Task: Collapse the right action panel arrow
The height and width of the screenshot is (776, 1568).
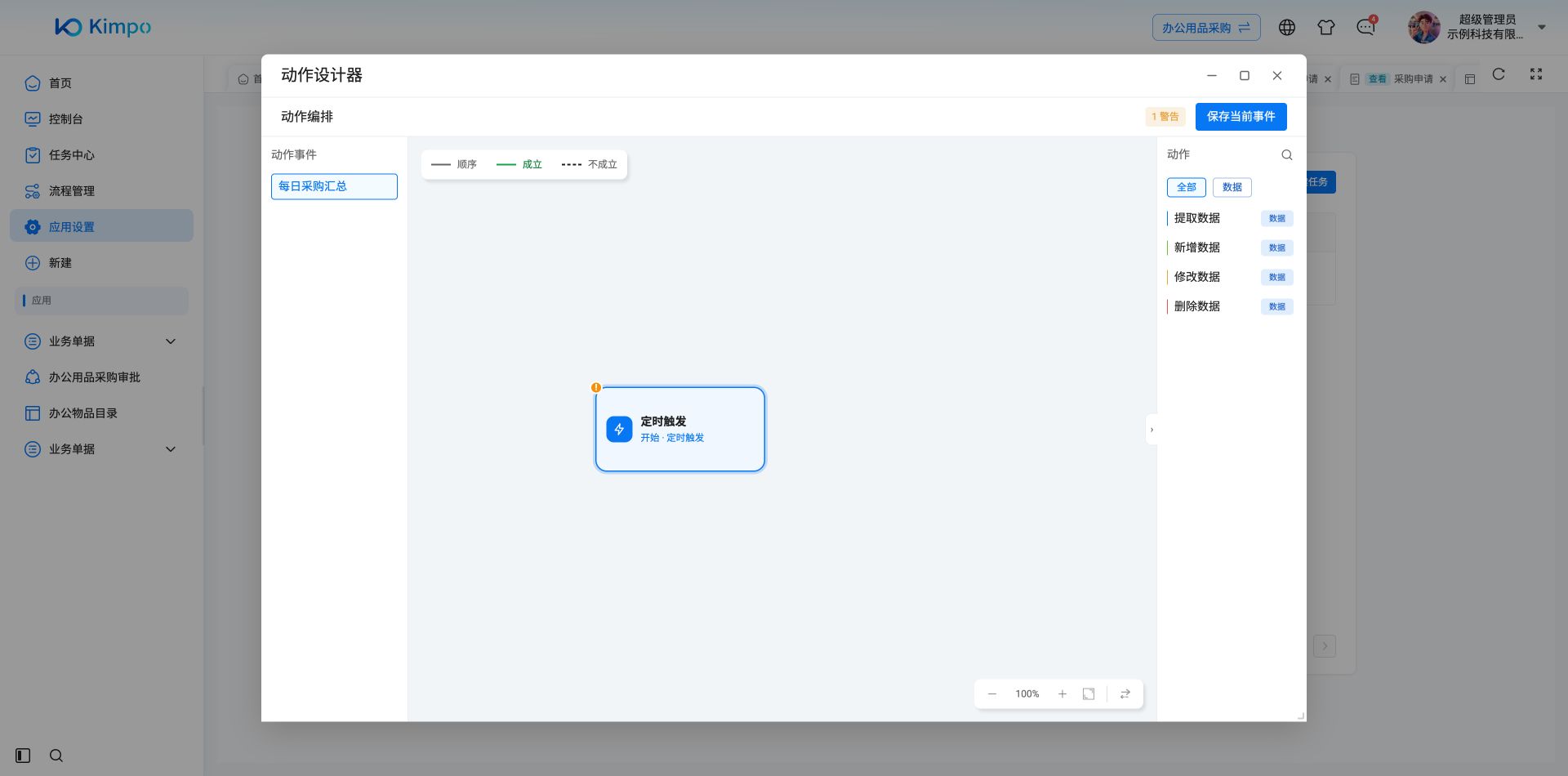Action: click(1151, 430)
